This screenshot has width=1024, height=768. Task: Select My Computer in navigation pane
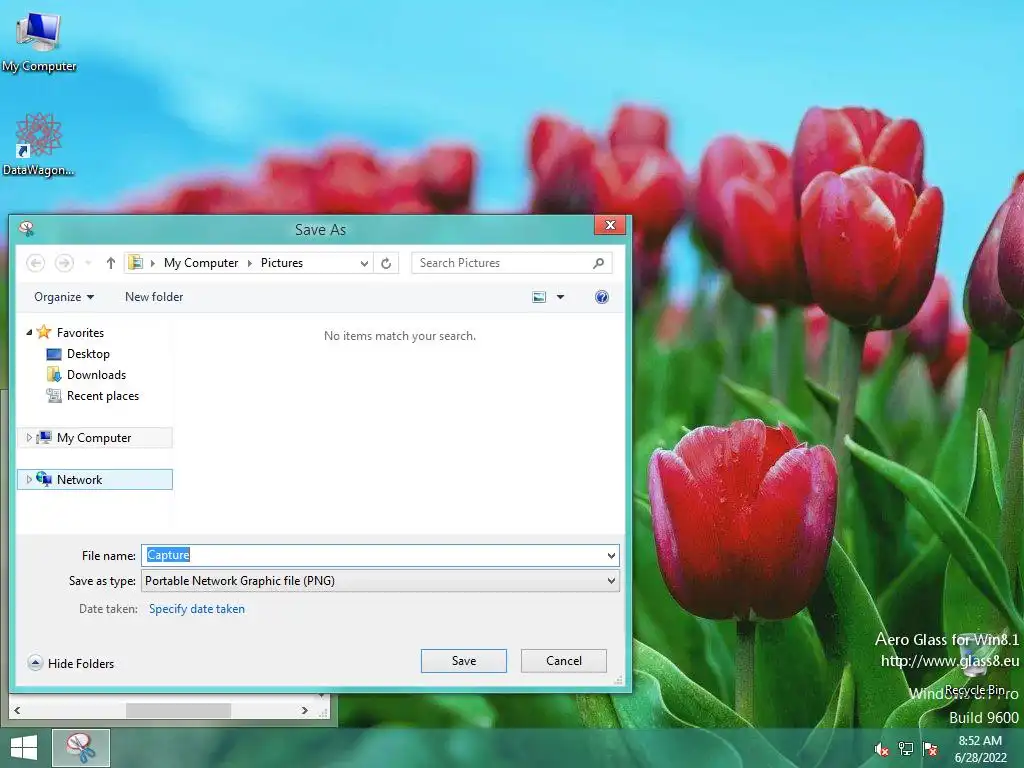[x=94, y=438]
